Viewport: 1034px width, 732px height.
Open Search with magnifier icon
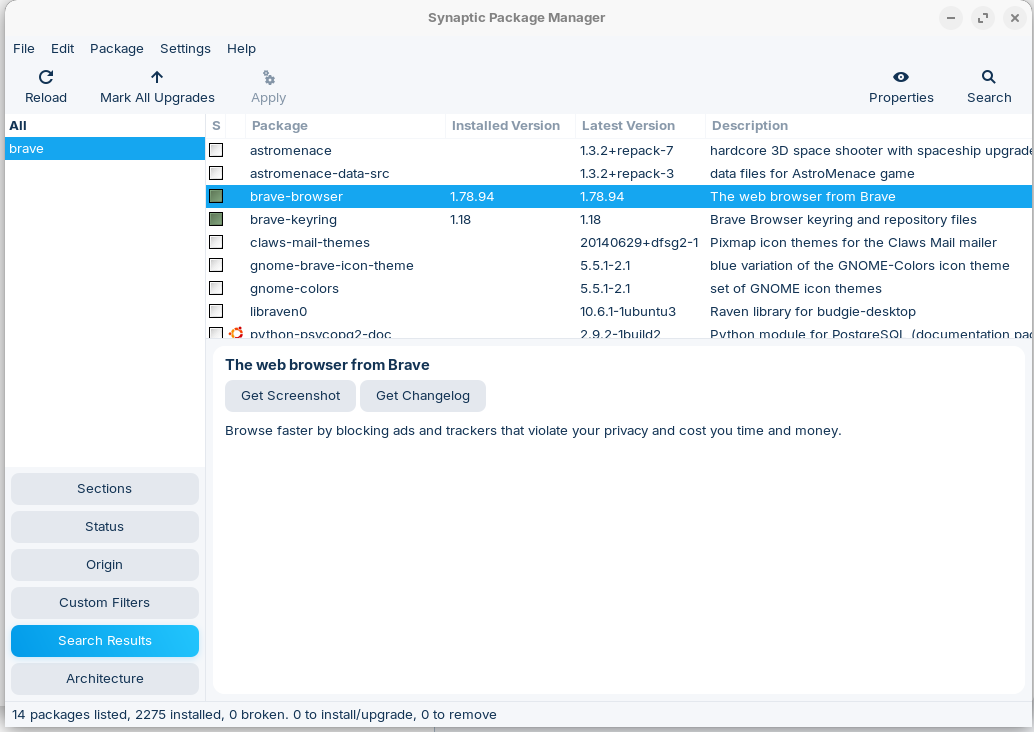click(989, 77)
